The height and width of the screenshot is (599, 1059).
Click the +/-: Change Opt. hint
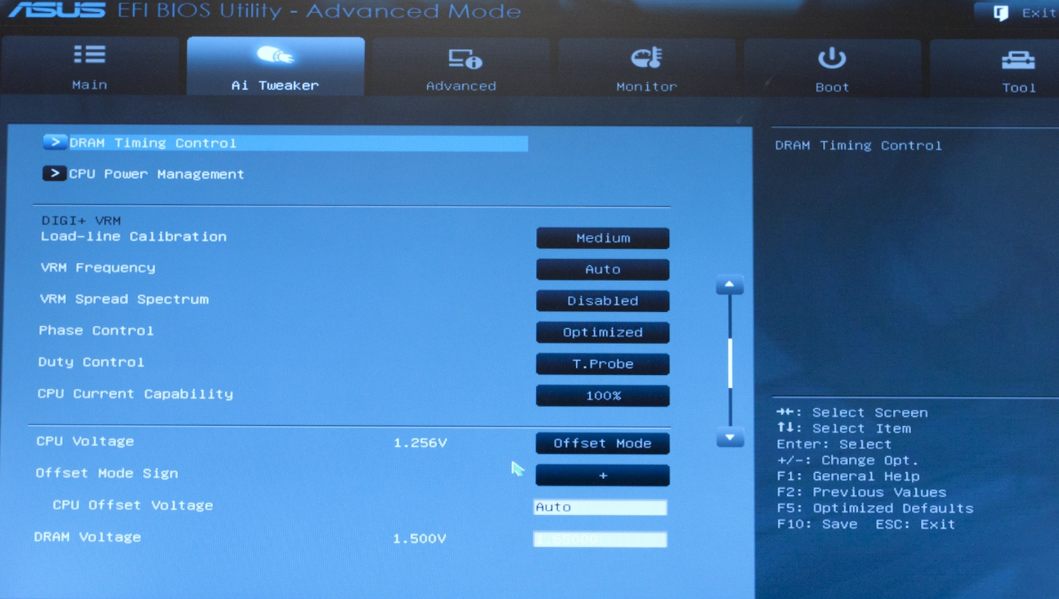(x=848, y=461)
